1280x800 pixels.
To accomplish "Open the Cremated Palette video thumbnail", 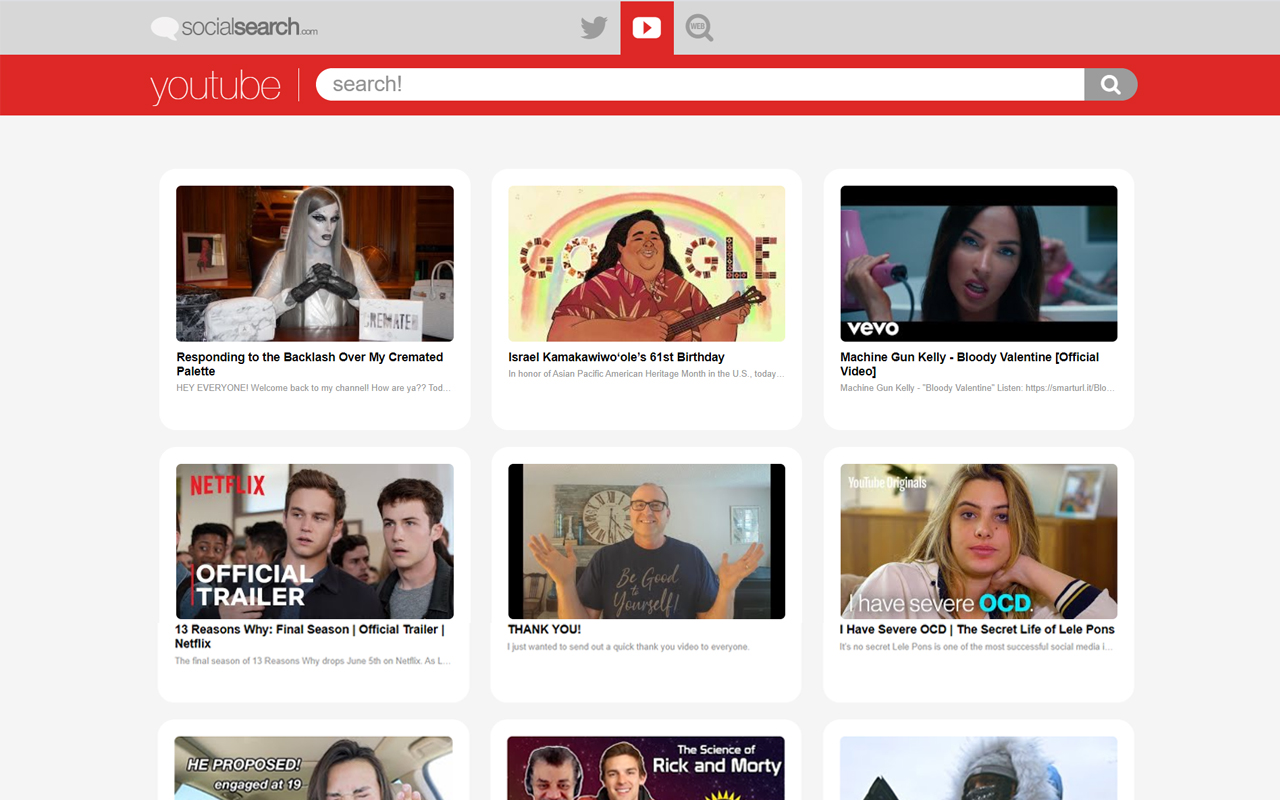I will (x=315, y=264).
